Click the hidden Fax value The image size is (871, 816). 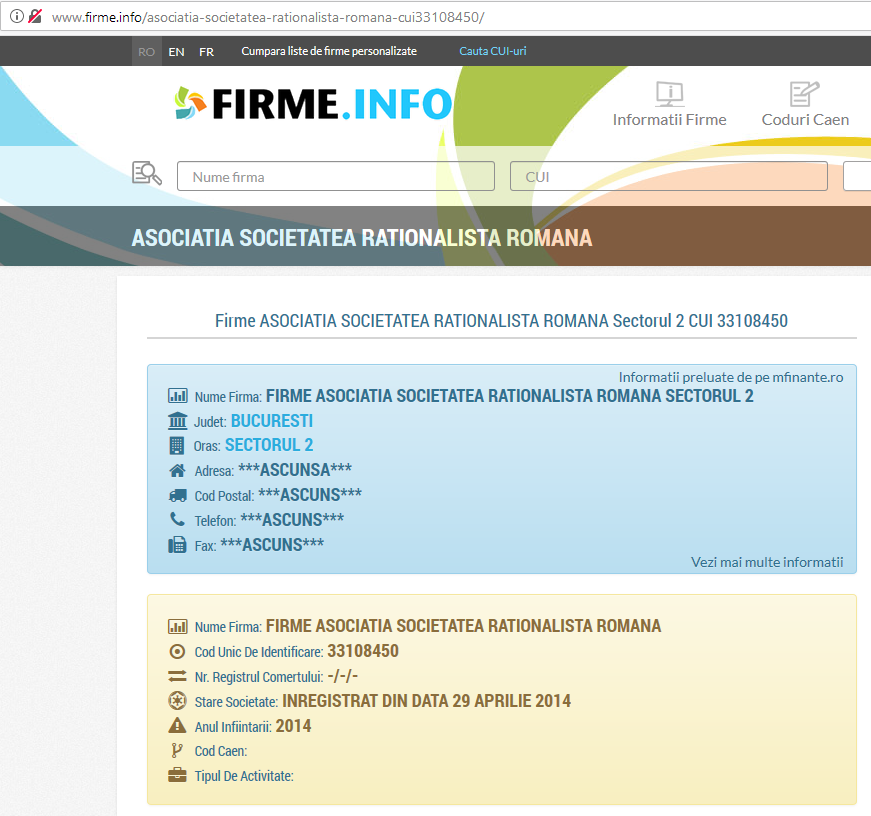tap(272, 544)
